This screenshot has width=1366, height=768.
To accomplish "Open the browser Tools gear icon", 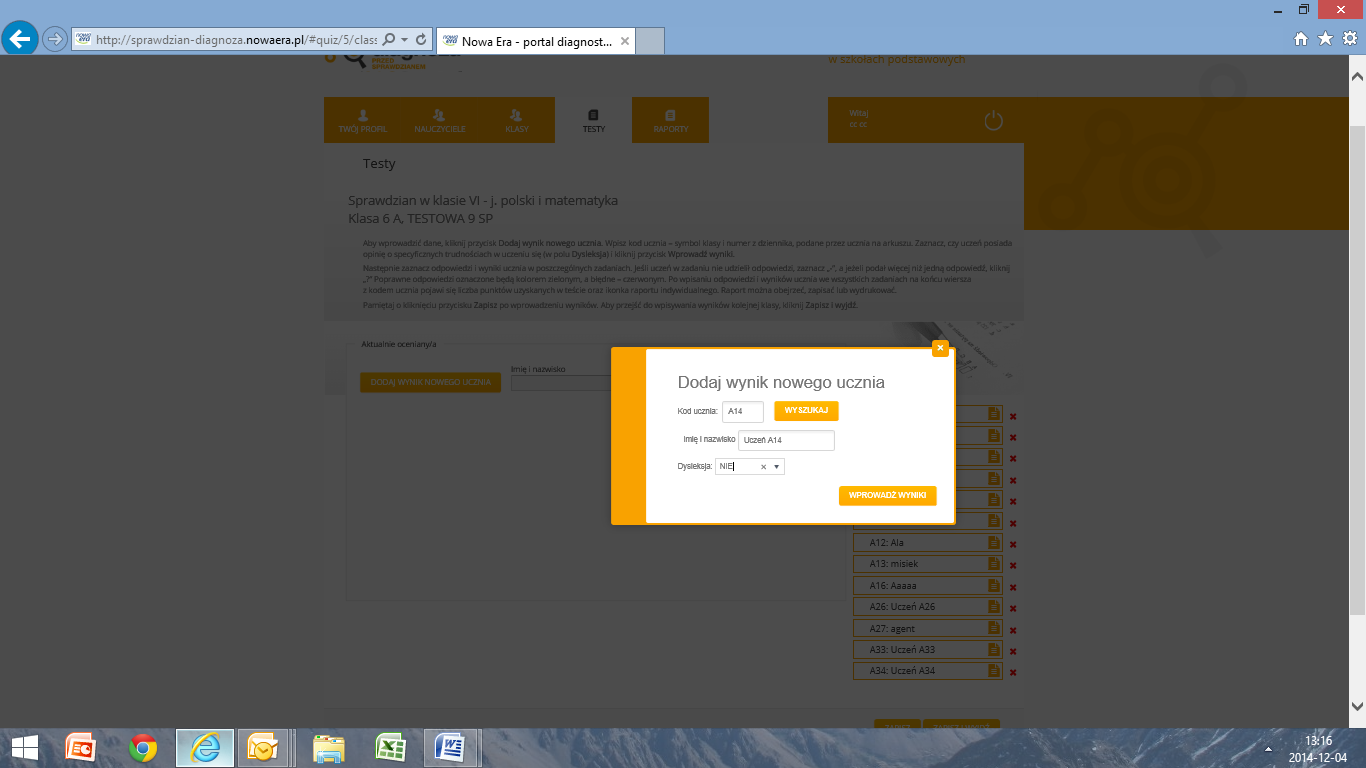I will click(x=1349, y=39).
